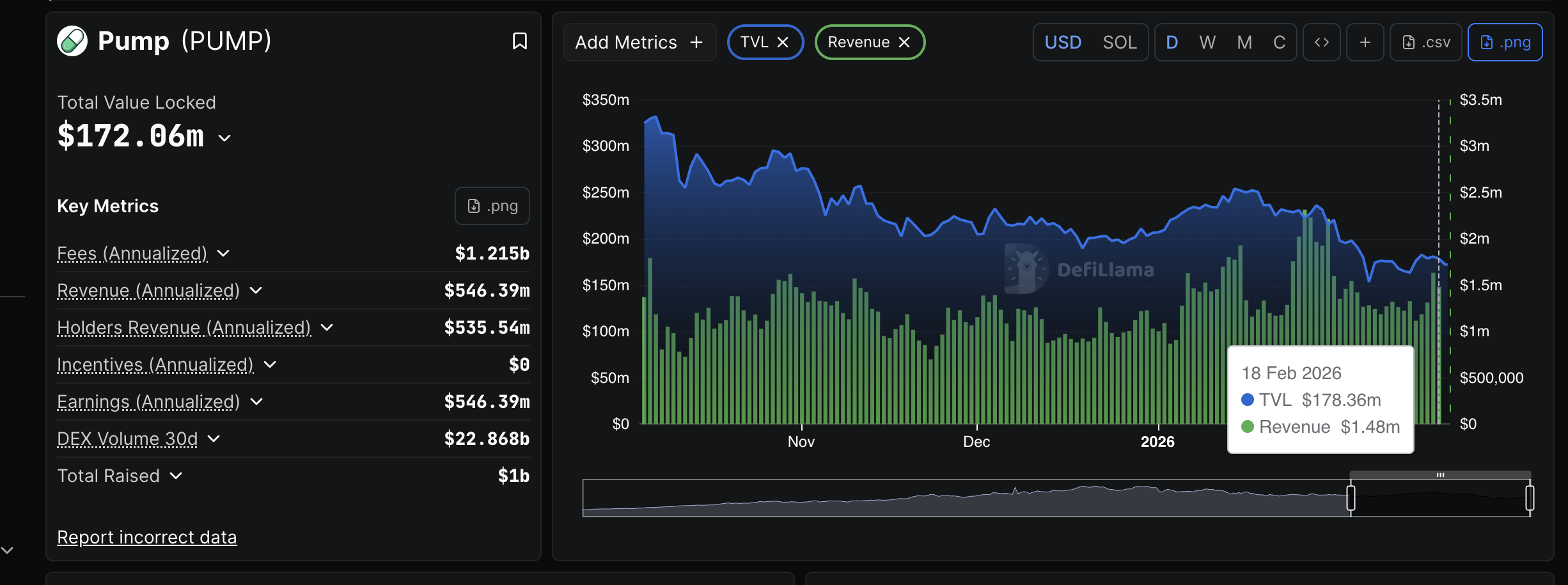Expand Total Value Locked breakdown
Viewport: 1568px width, 585px height.
[x=224, y=137]
